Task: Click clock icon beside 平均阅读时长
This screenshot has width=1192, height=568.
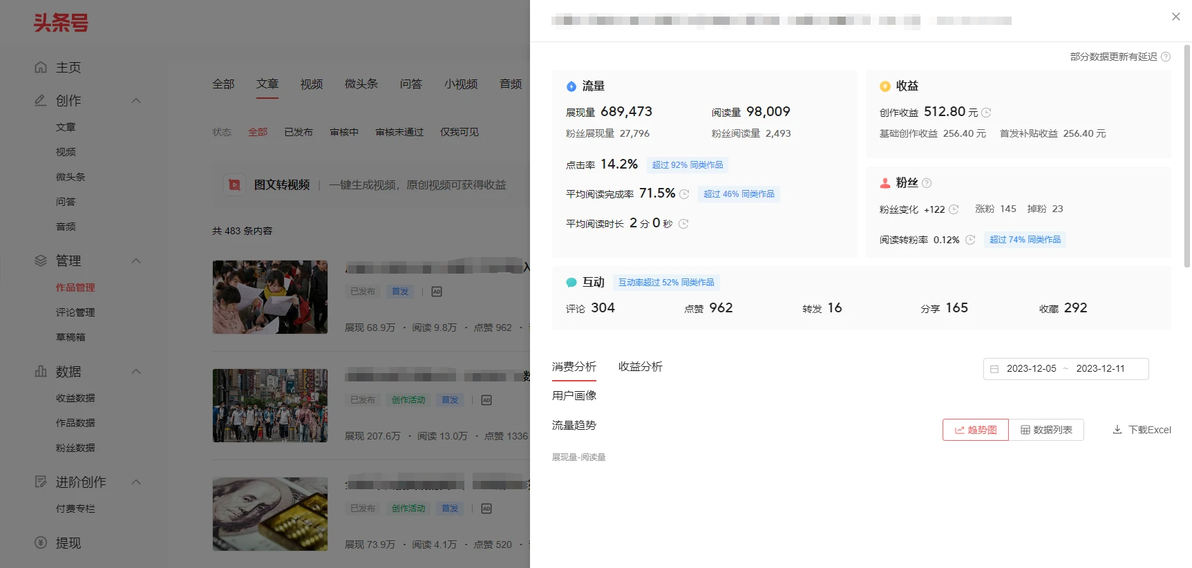Action: click(683, 224)
